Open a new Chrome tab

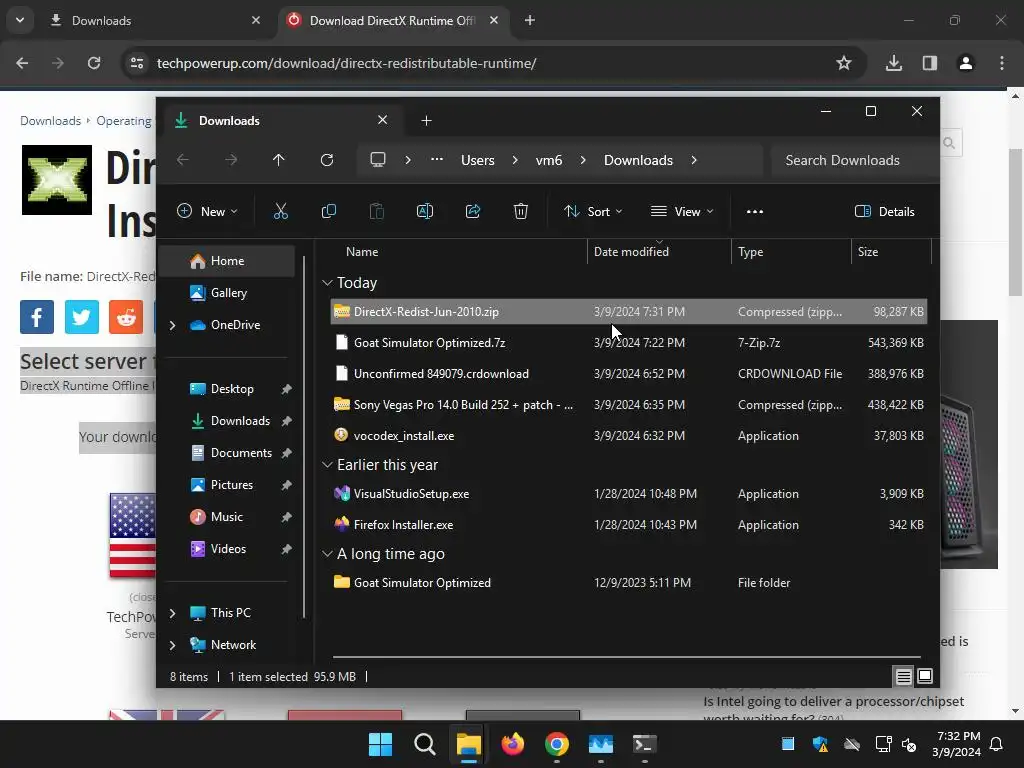(x=530, y=20)
